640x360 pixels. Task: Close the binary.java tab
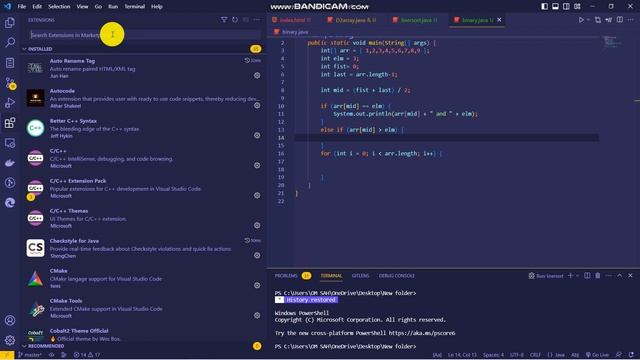[x=499, y=20]
